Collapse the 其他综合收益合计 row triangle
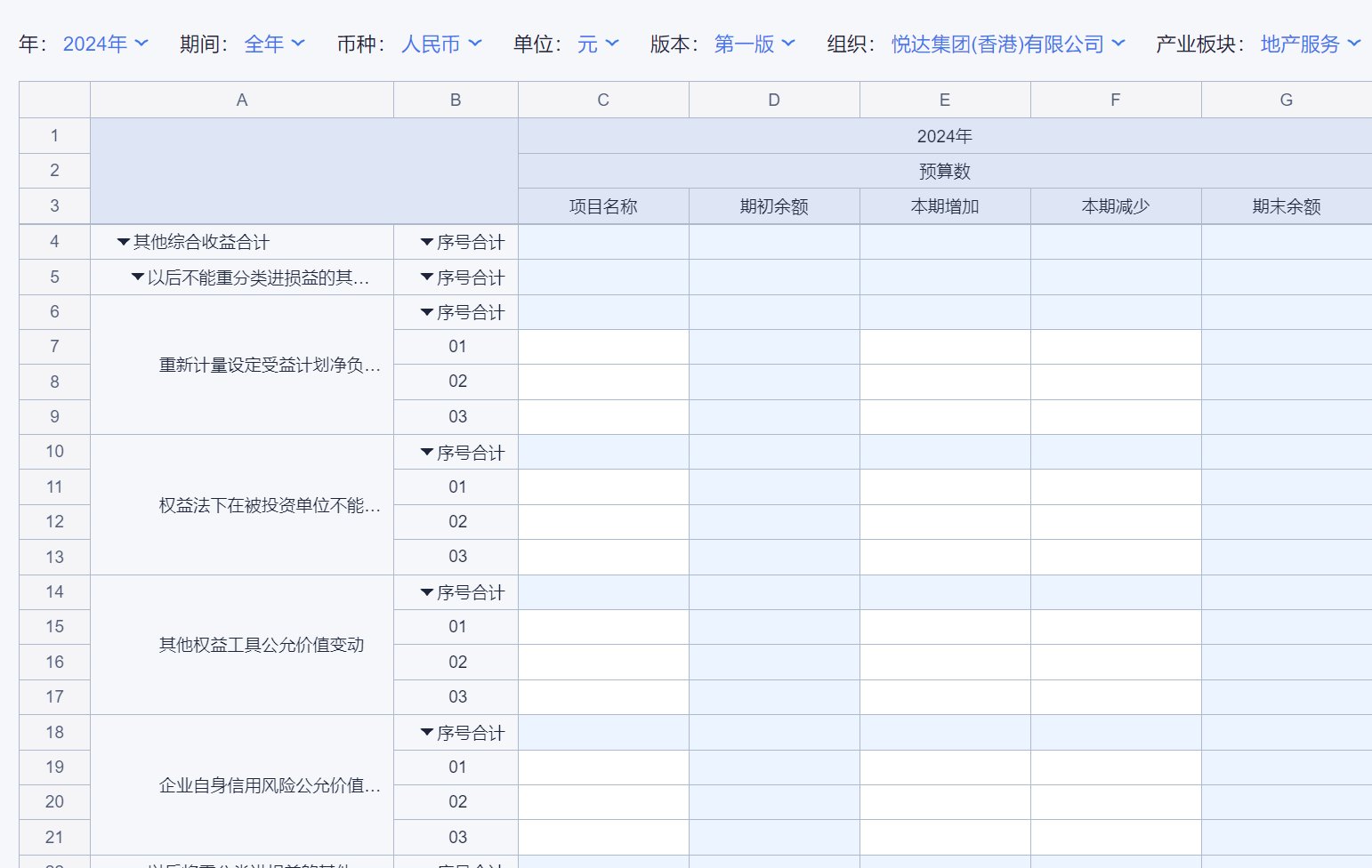The height and width of the screenshot is (868, 1372). tap(124, 242)
